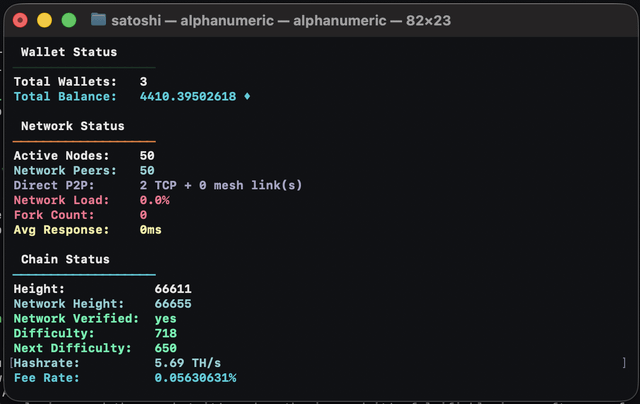Select the 'Chain Status' heading

tap(65, 260)
